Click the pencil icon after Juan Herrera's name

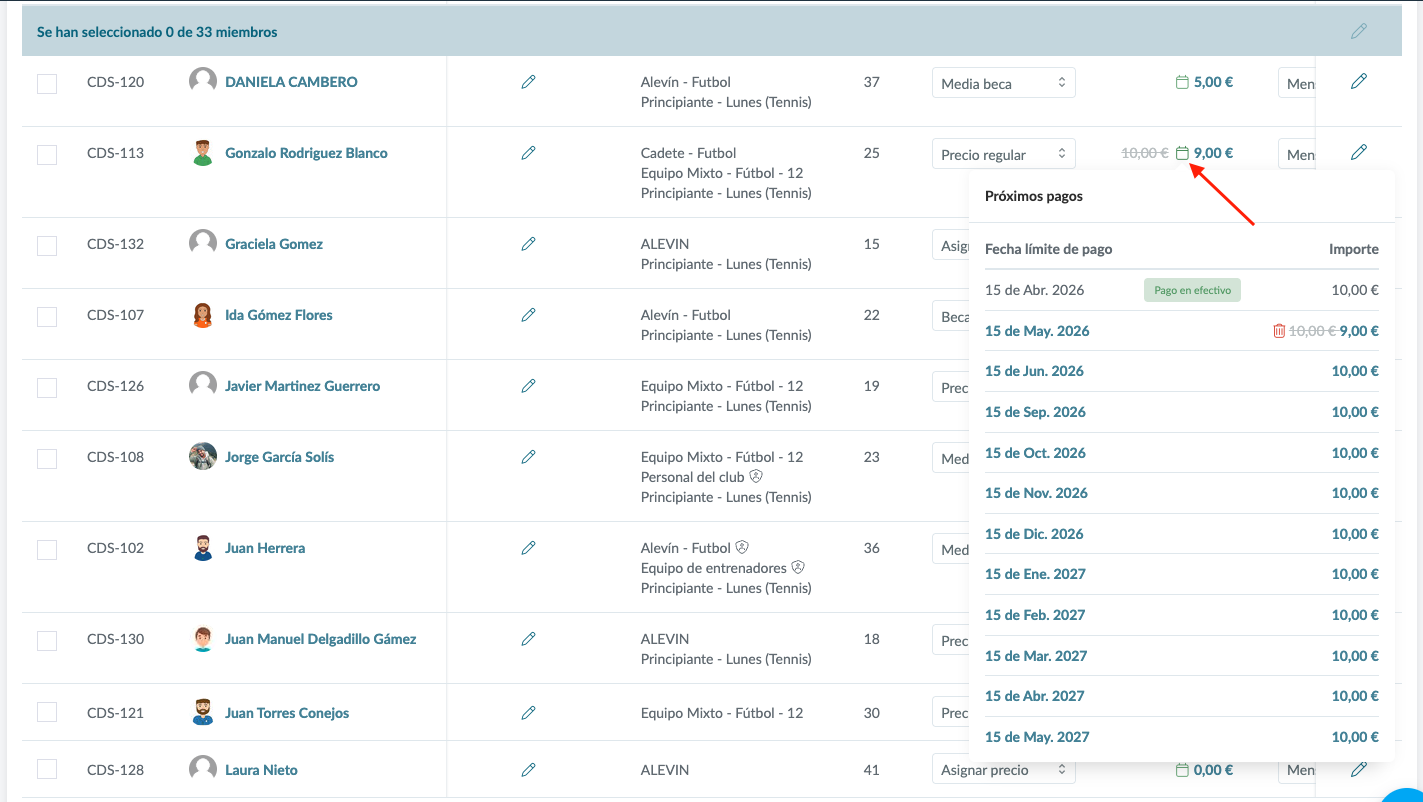point(529,548)
